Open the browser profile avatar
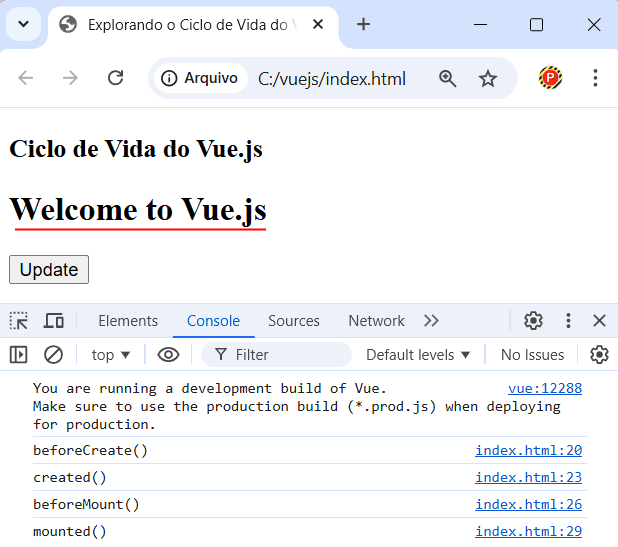 (x=550, y=78)
